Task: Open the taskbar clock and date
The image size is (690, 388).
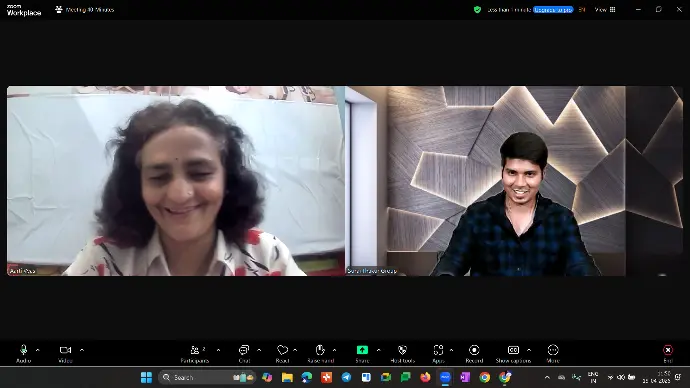Action: tap(657, 377)
